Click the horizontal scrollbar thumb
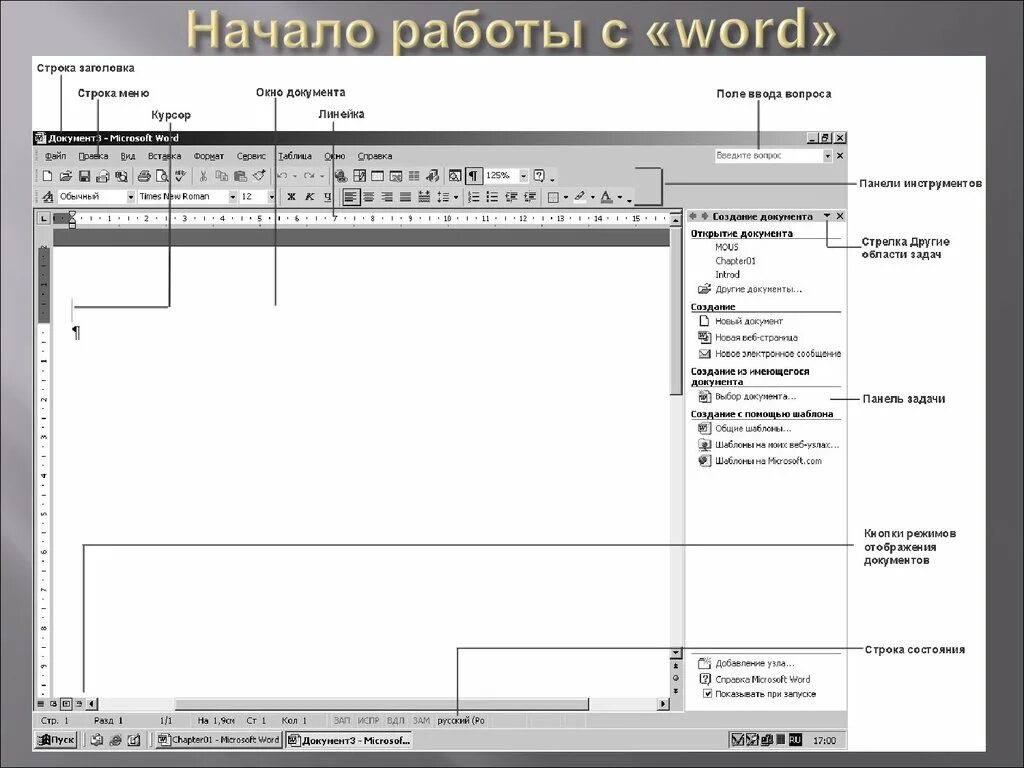This screenshot has height=768, width=1024. [x=381, y=704]
